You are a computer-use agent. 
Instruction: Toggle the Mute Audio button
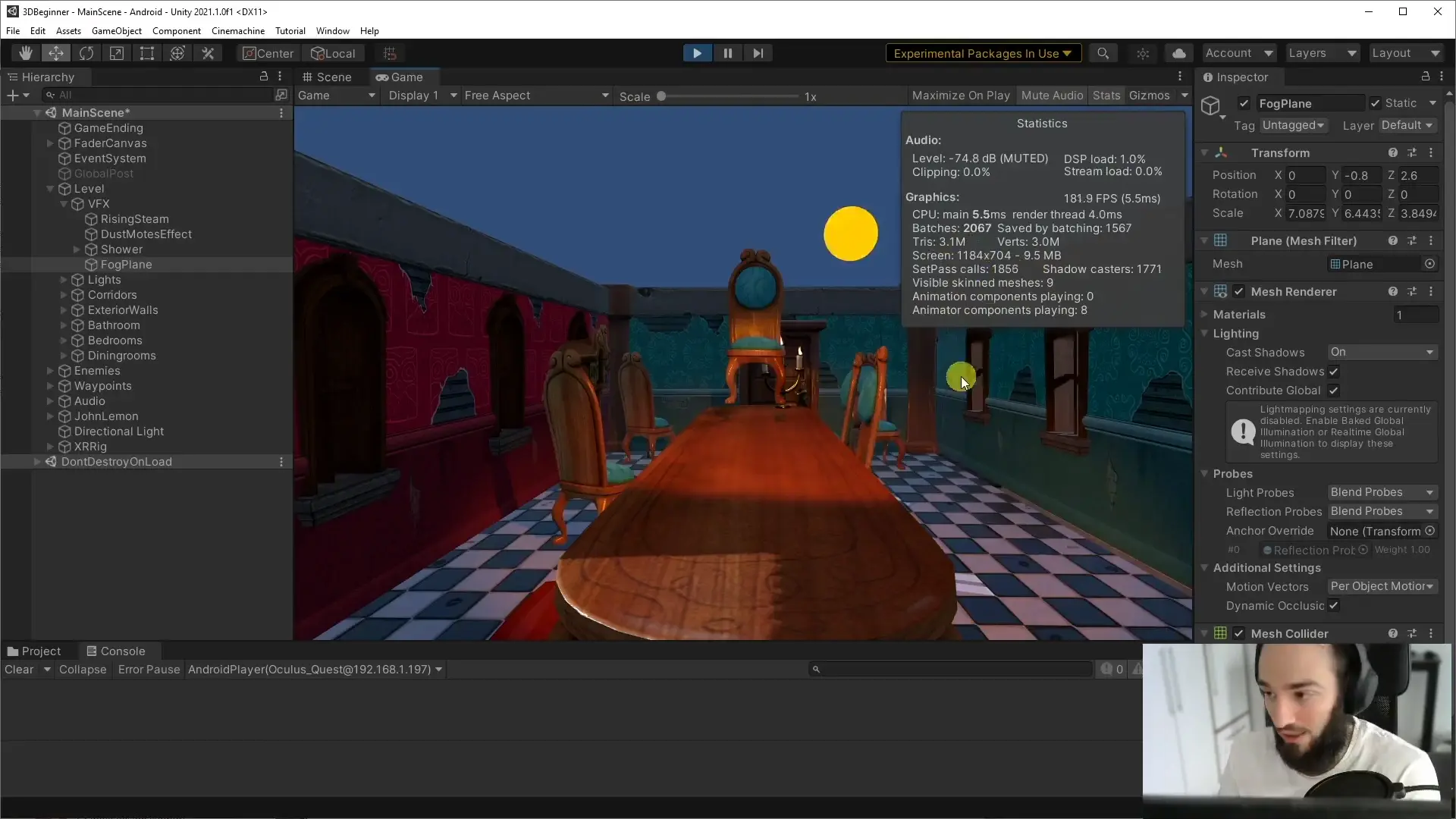(1052, 96)
